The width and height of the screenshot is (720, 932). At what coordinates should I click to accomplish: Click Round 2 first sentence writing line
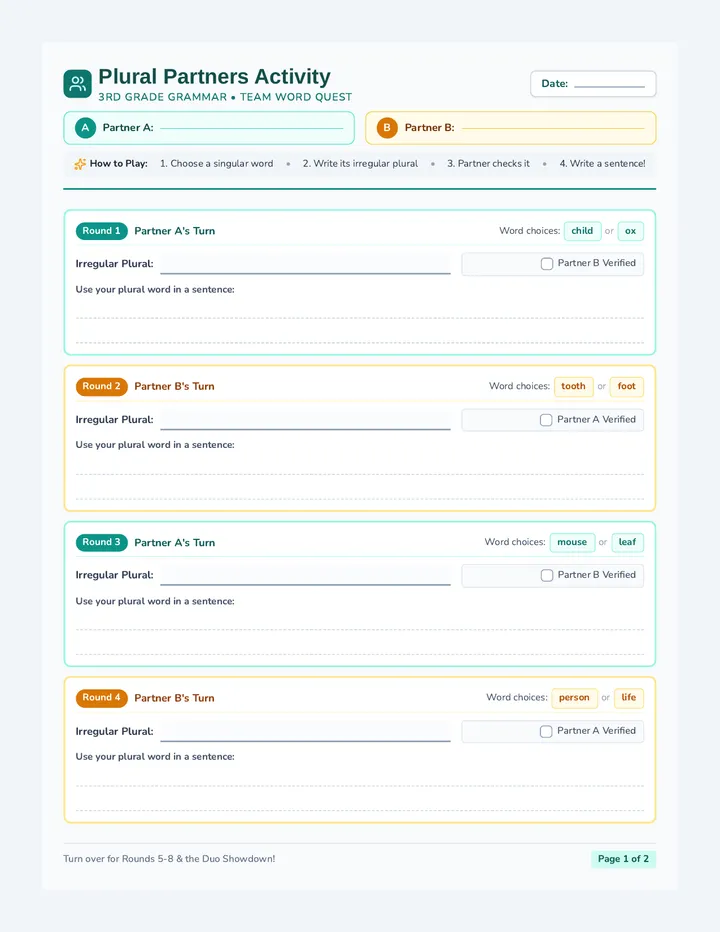click(360, 474)
